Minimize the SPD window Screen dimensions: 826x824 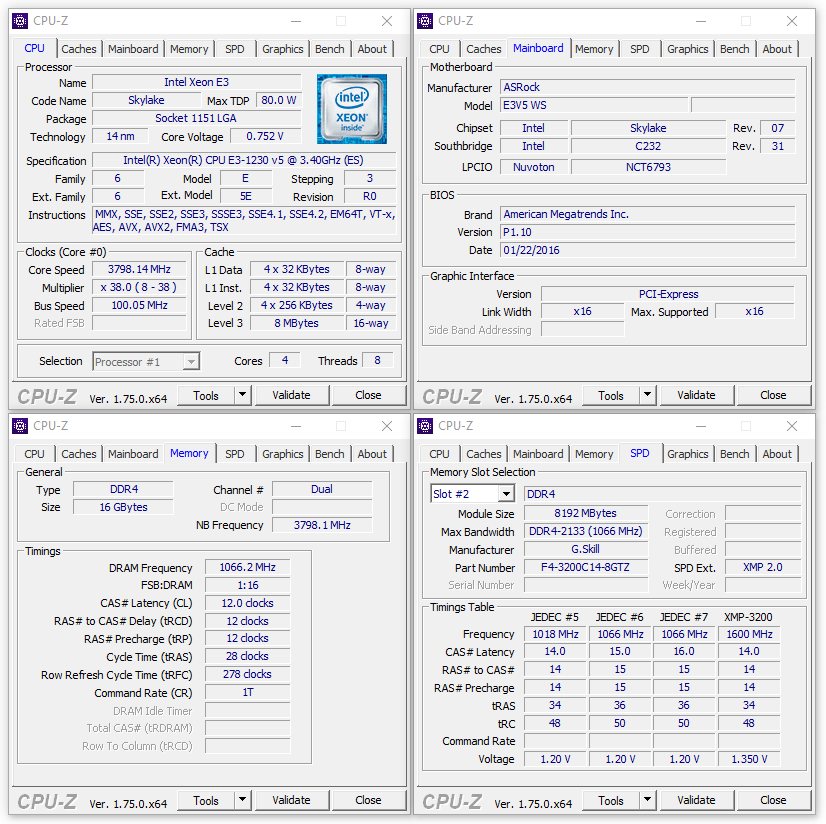point(701,426)
